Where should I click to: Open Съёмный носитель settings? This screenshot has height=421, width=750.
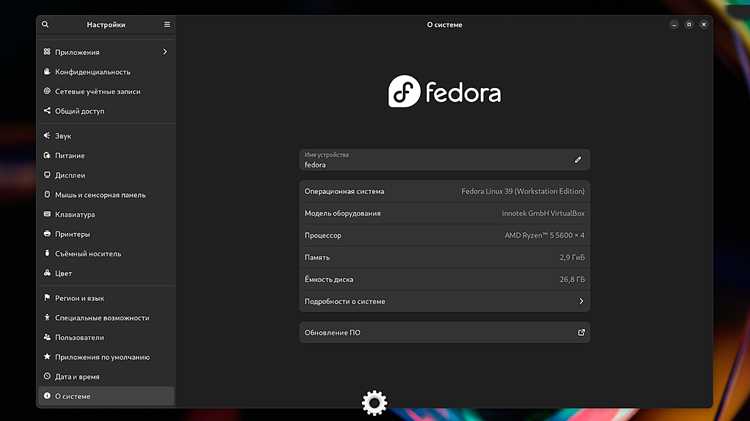click(x=106, y=253)
